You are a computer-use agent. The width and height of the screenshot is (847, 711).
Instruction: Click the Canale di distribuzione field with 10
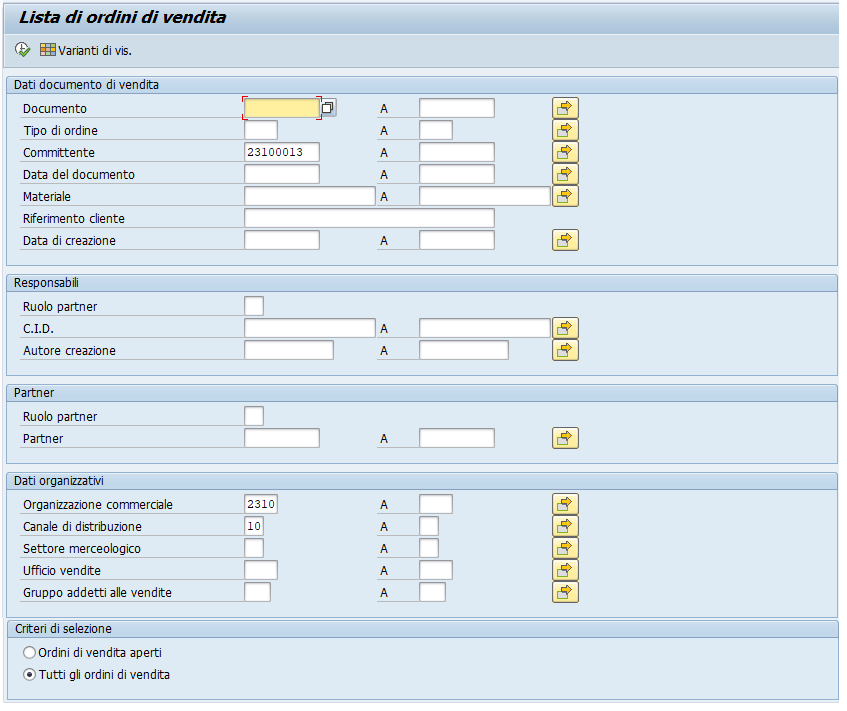[254, 526]
